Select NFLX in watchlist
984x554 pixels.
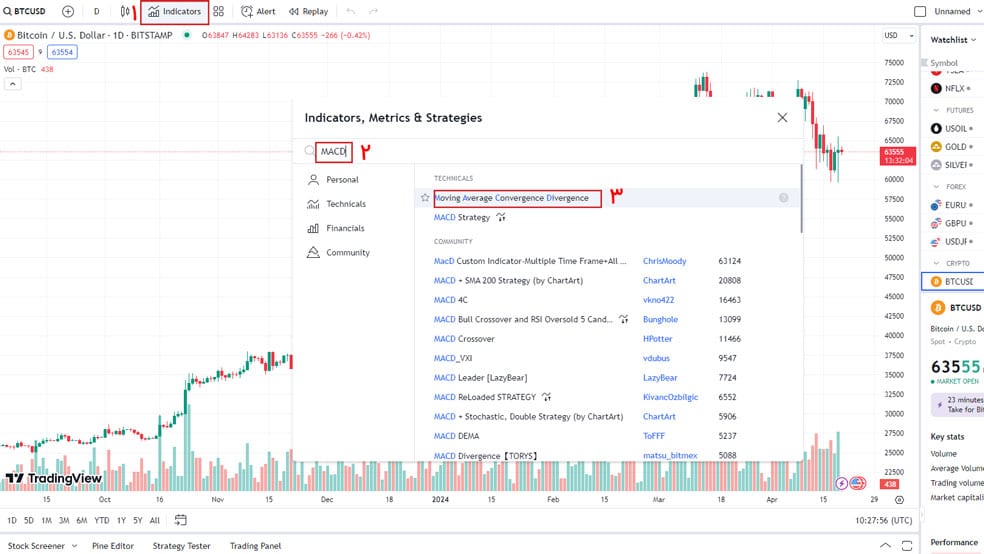click(953, 88)
